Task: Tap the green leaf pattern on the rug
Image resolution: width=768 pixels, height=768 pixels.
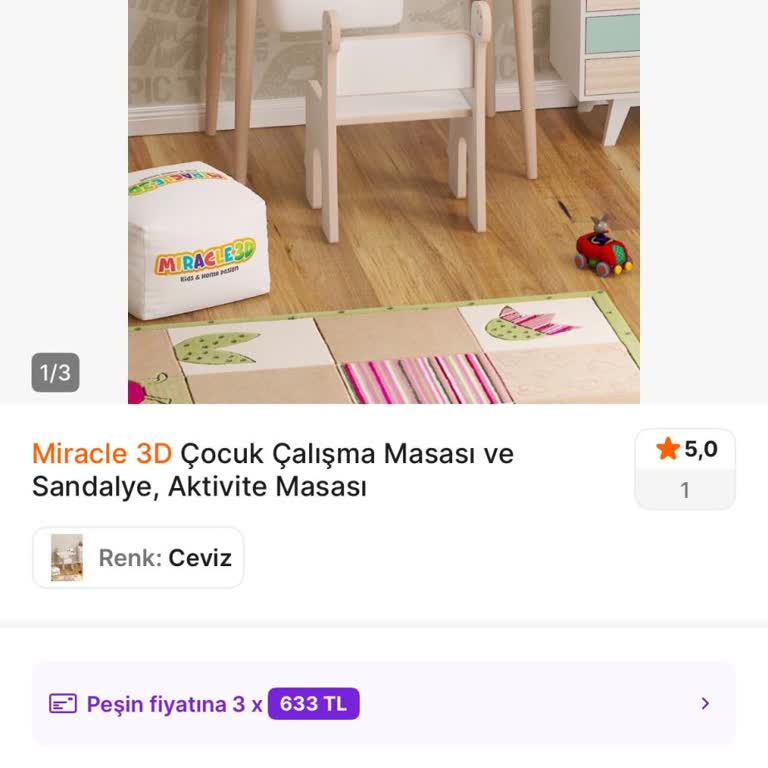Action: click(x=216, y=348)
